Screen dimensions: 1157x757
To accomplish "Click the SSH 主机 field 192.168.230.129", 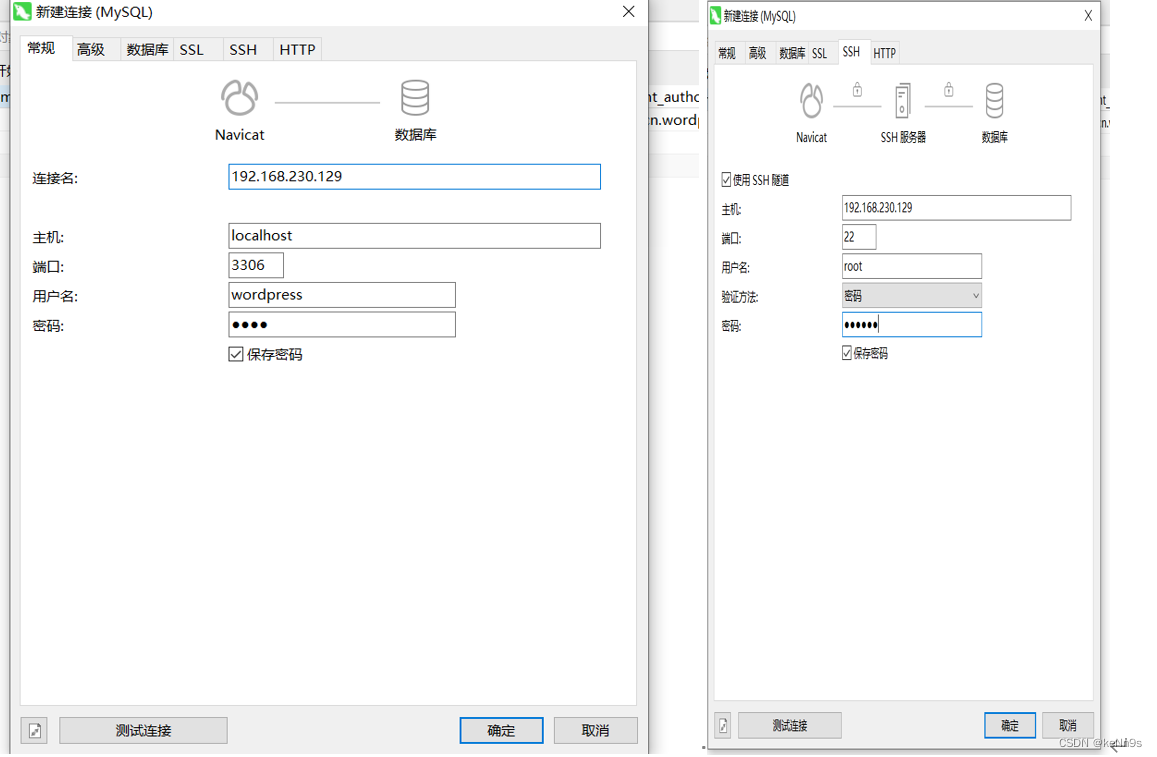I will pos(956,207).
